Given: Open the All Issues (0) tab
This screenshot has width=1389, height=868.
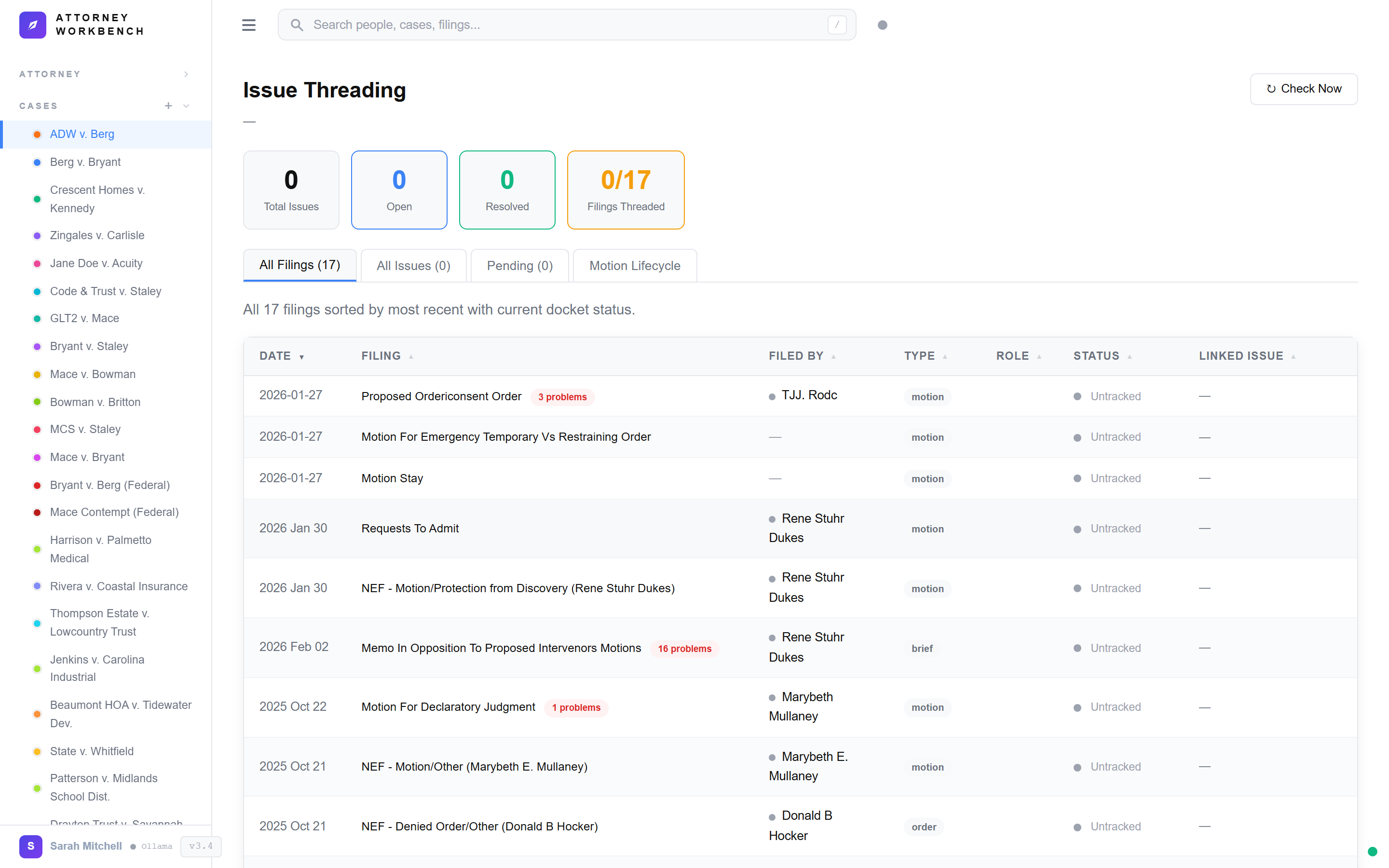Looking at the screenshot, I should (x=413, y=265).
